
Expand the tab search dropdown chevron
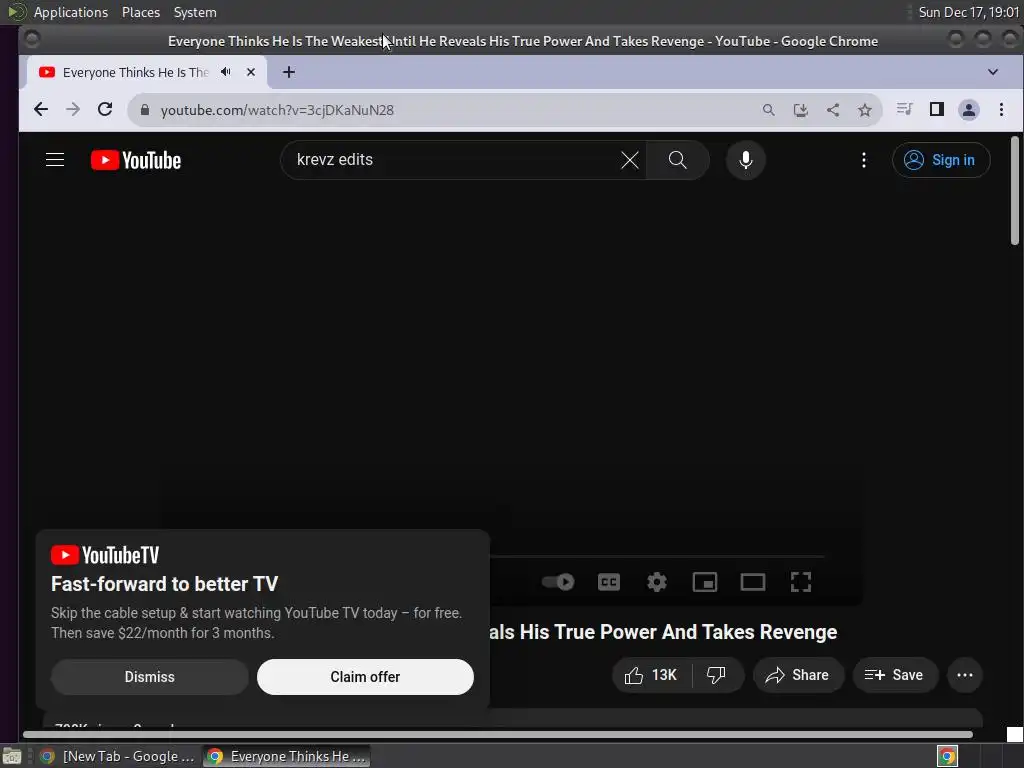993,72
